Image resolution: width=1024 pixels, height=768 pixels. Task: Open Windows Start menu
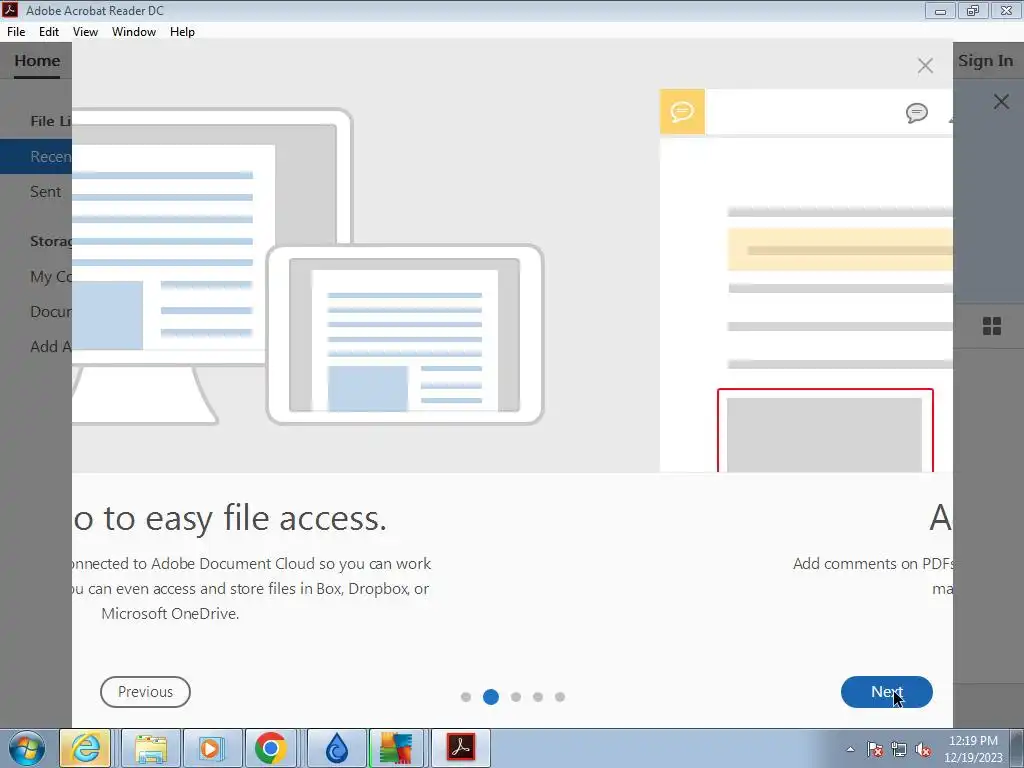26,748
